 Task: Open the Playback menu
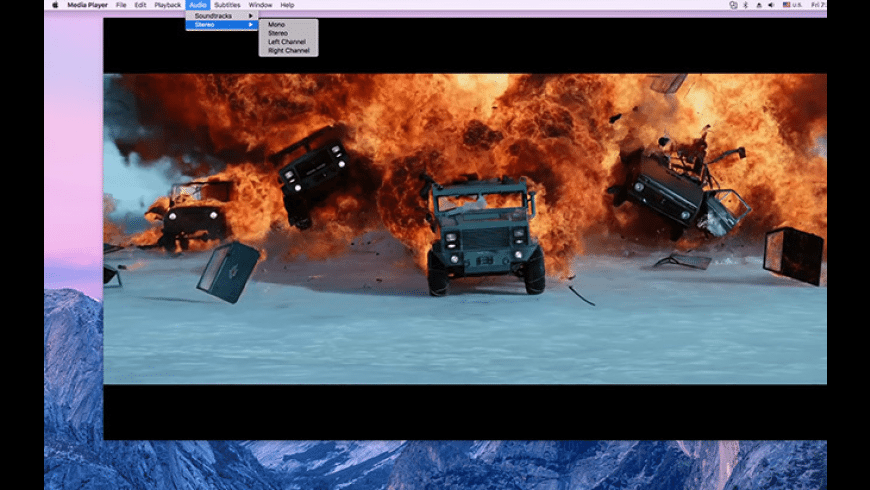(167, 5)
